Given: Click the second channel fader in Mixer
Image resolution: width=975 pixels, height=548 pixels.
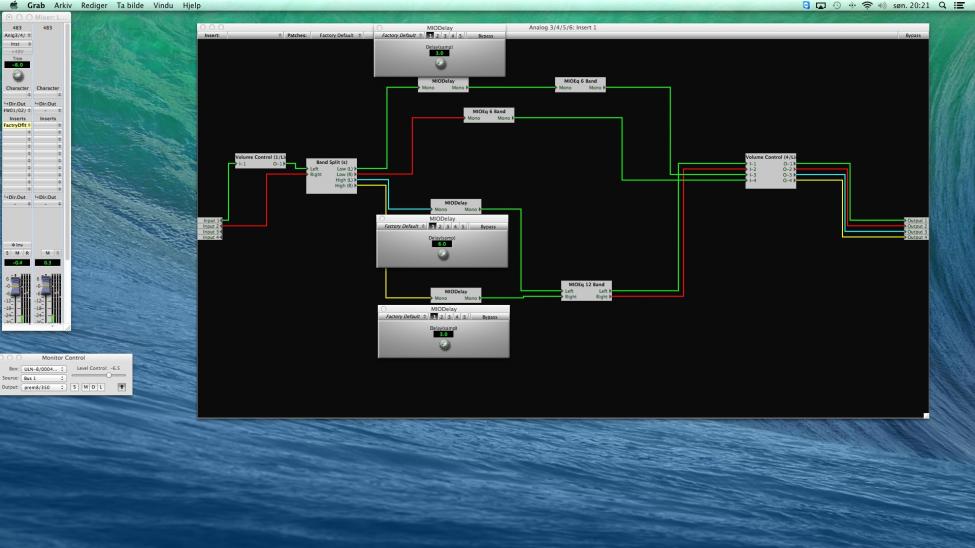Looking at the screenshot, I should [x=45, y=286].
